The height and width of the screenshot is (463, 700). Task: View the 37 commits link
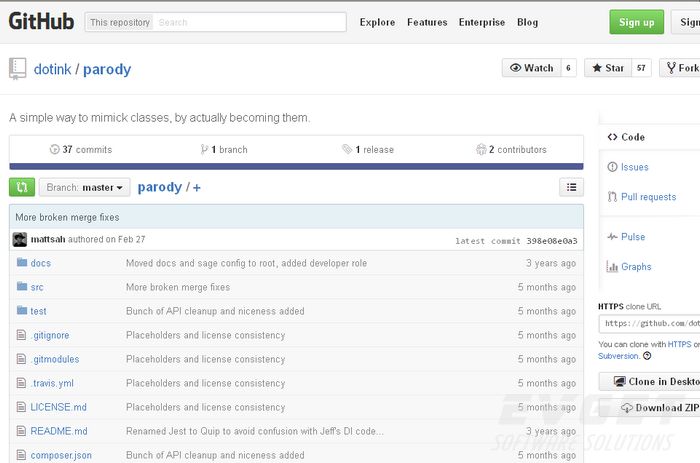click(81, 150)
